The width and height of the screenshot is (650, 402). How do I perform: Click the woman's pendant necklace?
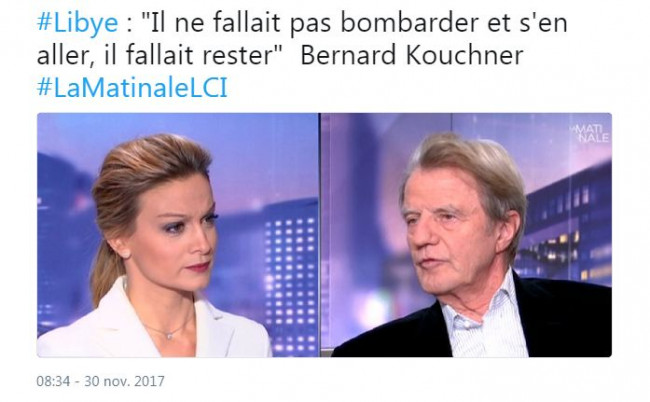(x=169, y=335)
